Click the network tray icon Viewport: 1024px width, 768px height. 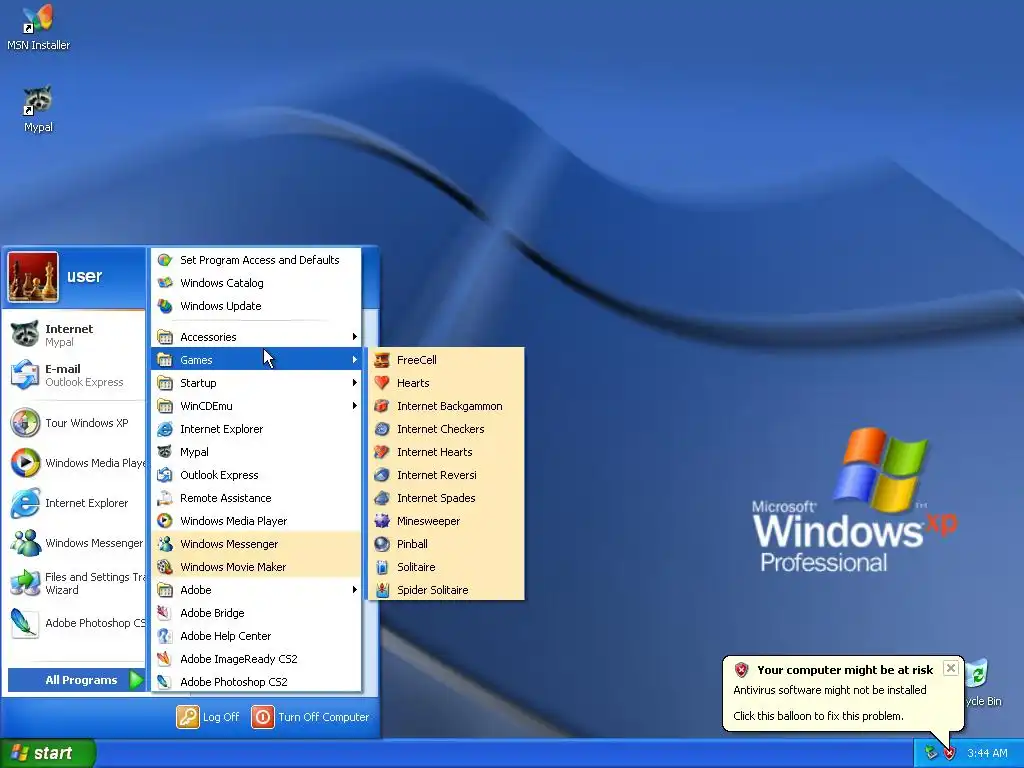click(x=931, y=753)
